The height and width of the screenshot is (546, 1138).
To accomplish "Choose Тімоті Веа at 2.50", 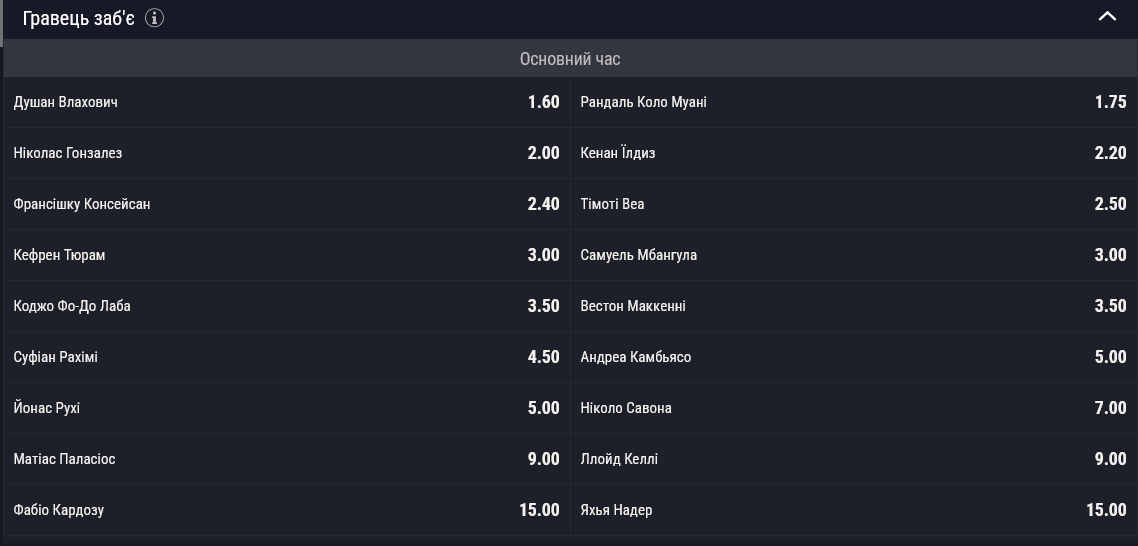I will click(x=854, y=204).
